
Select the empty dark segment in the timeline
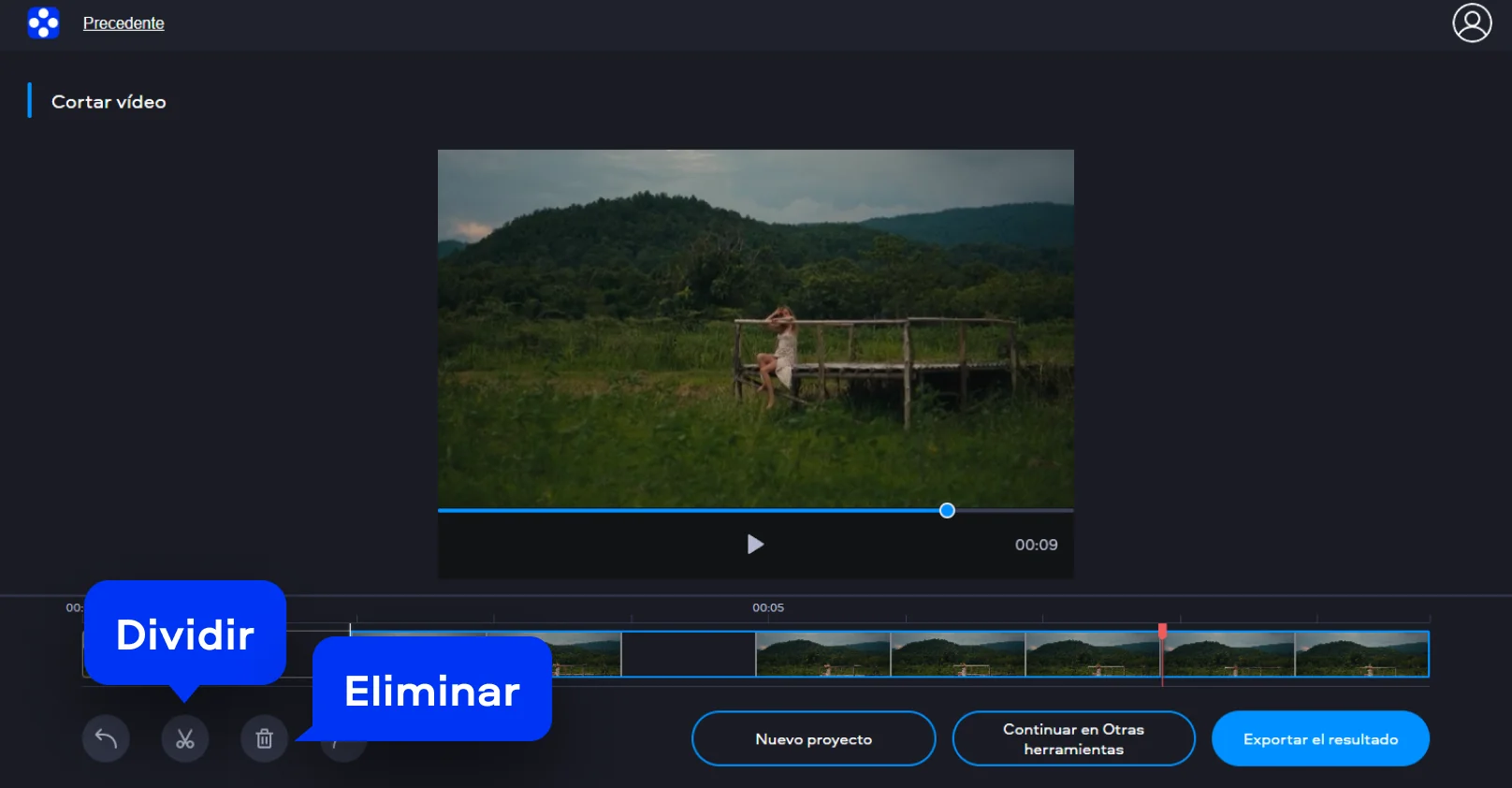click(x=689, y=654)
